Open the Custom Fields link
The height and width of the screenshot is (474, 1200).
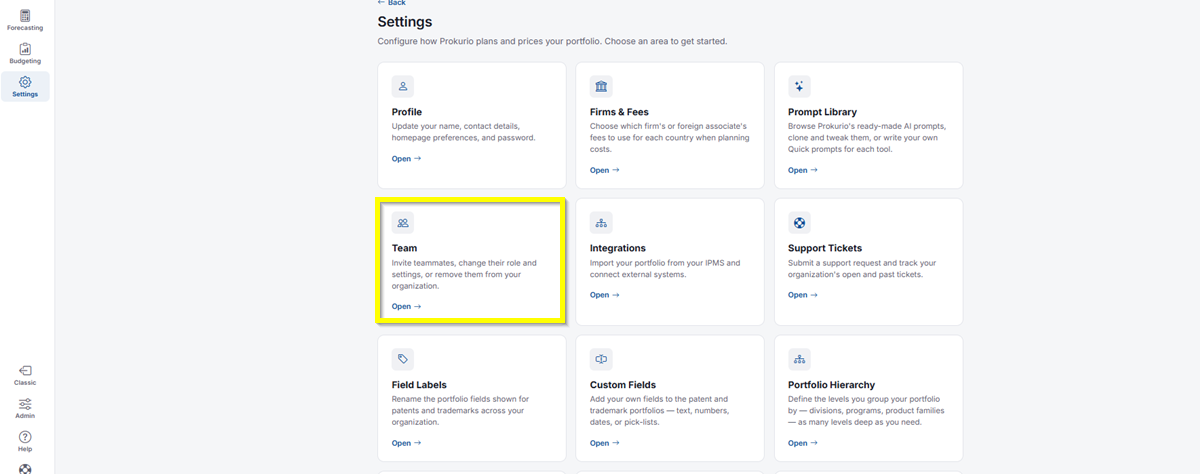tap(604, 443)
